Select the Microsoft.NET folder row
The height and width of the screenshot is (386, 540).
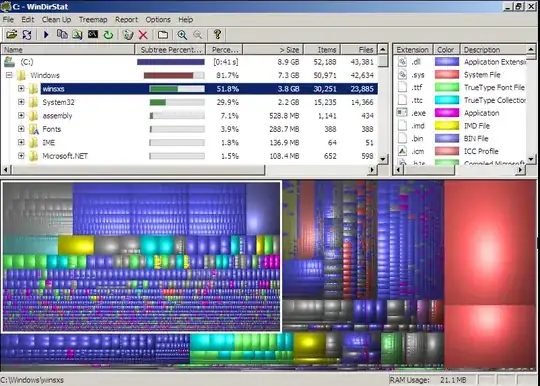point(189,156)
